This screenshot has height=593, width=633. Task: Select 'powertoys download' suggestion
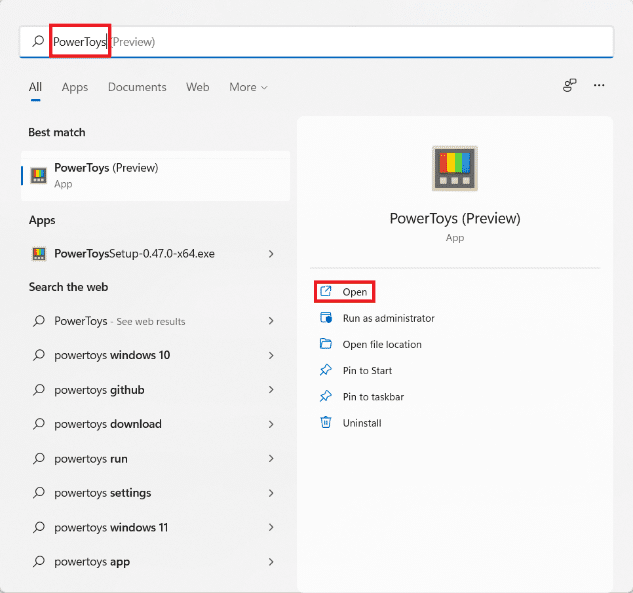pyautogui.click(x=155, y=424)
